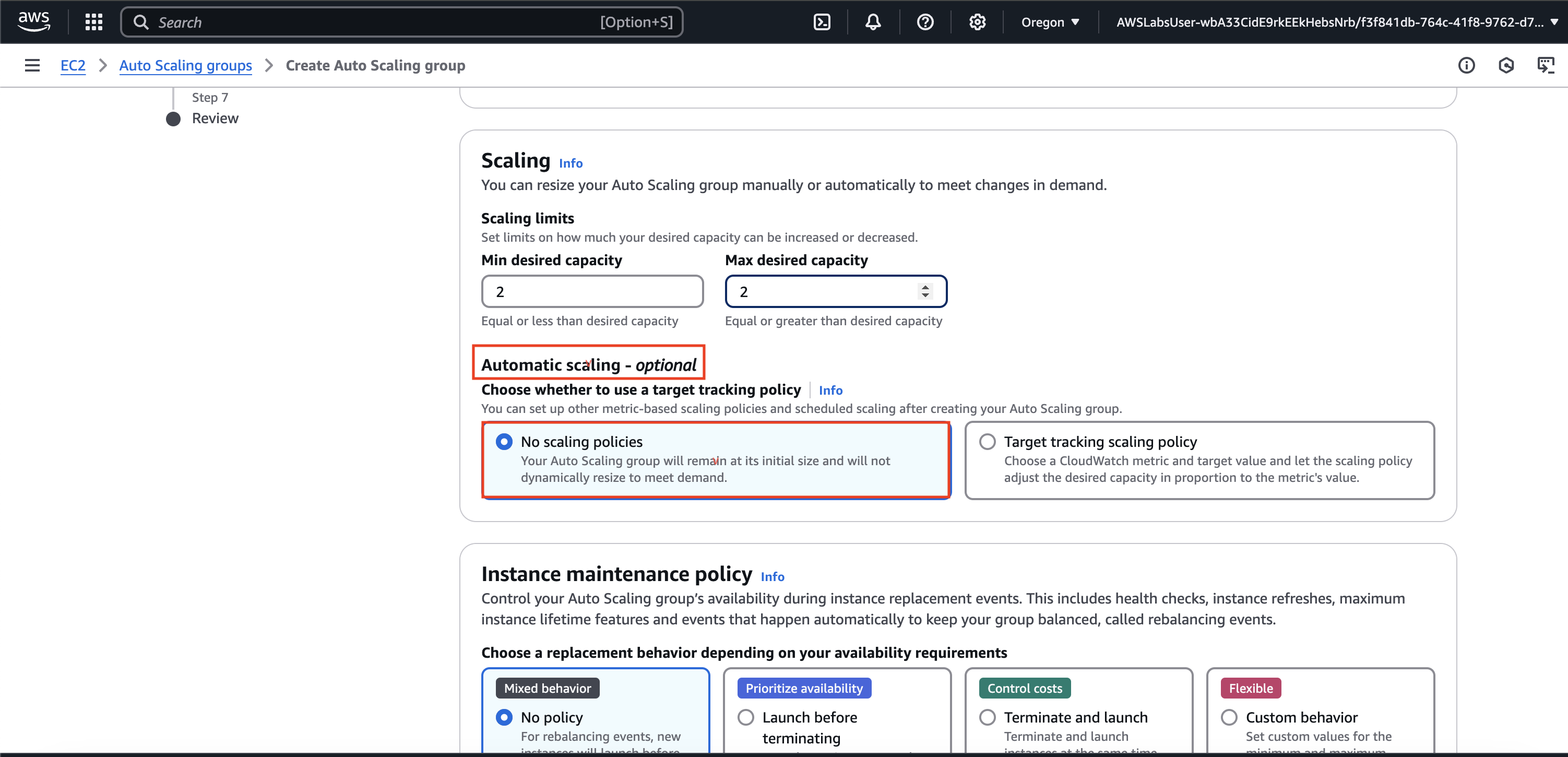This screenshot has width=1568, height=757.
Task: Choose Launch before terminating option
Action: pos(746,717)
